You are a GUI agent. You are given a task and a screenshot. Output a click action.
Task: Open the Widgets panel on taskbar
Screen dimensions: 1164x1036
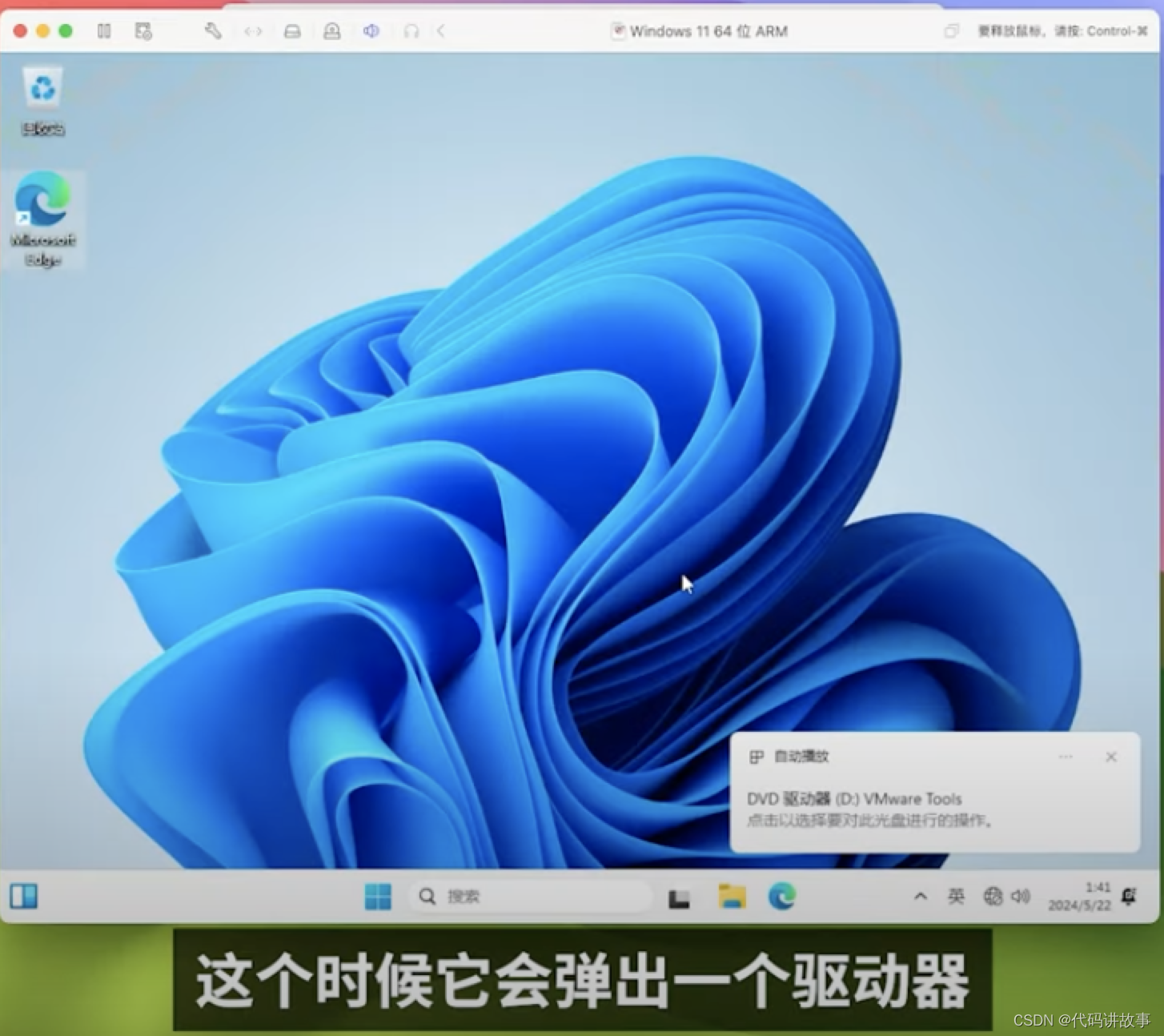[23, 896]
